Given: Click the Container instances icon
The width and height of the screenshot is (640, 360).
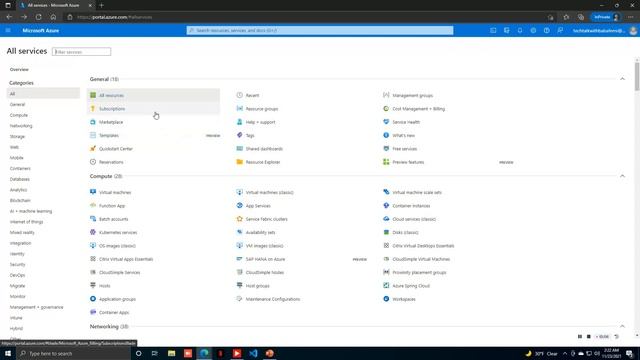Looking at the screenshot, I should (386, 206).
